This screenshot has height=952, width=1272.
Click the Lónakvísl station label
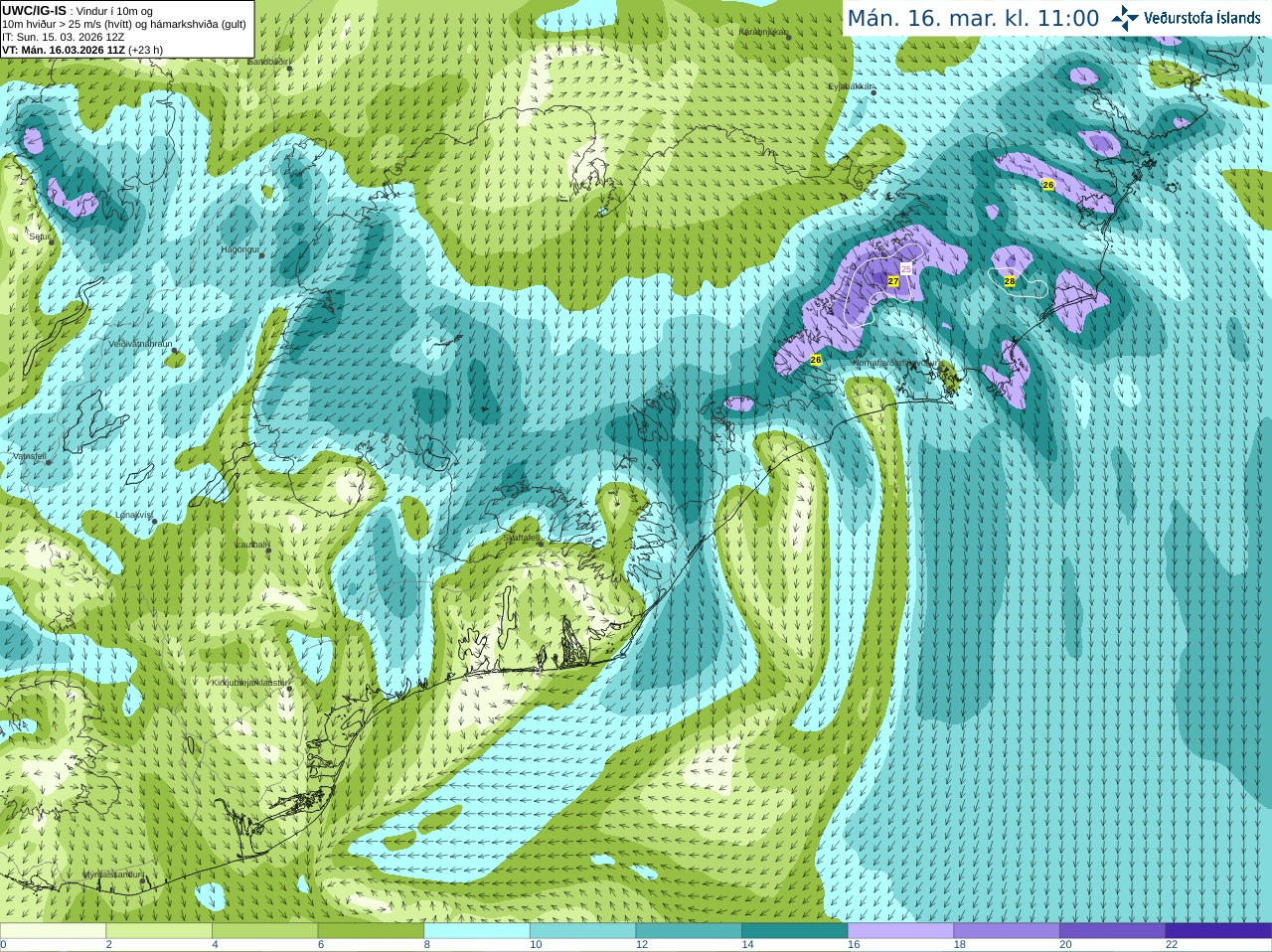point(134,515)
